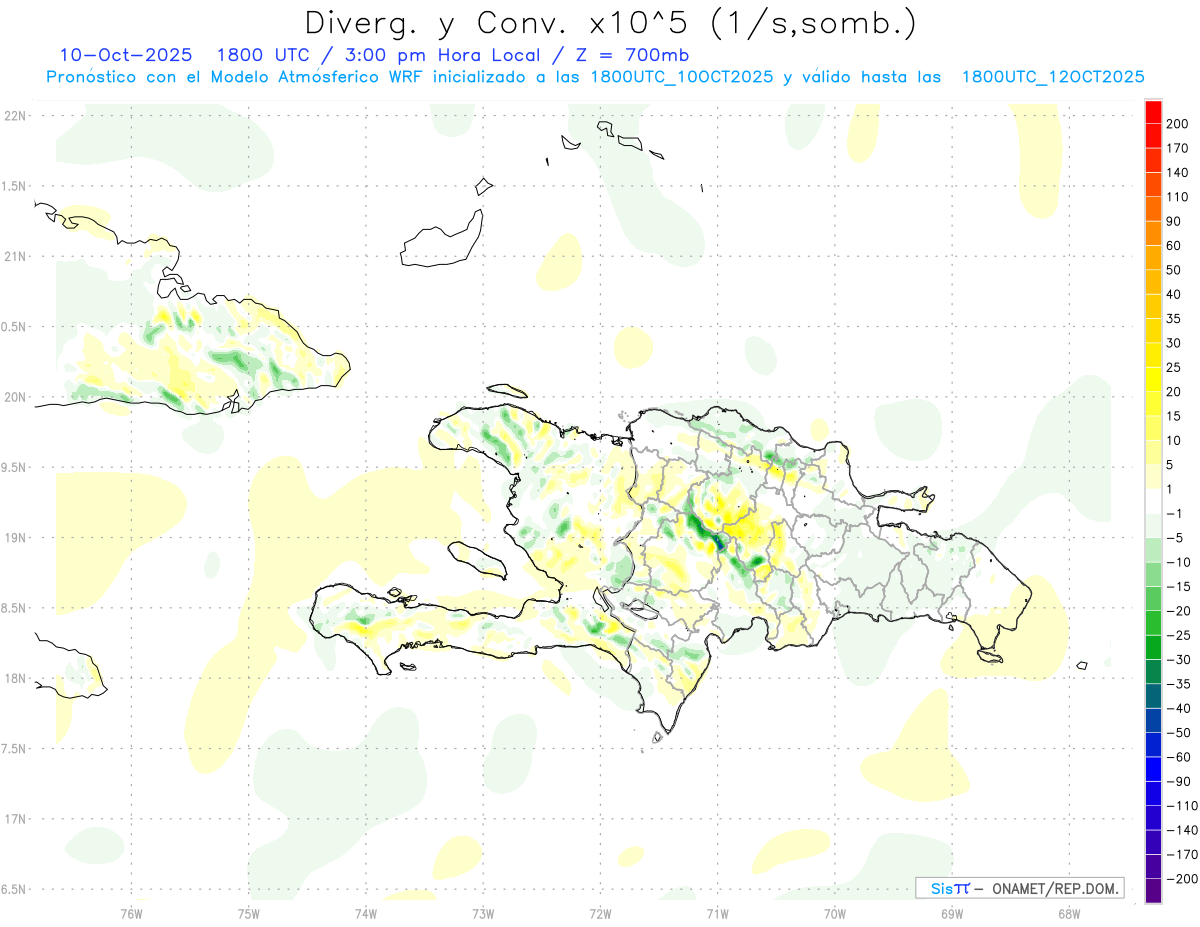Click the '69W' longitude label
Image resolution: width=1200 pixels, height=927 pixels.
(x=951, y=913)
